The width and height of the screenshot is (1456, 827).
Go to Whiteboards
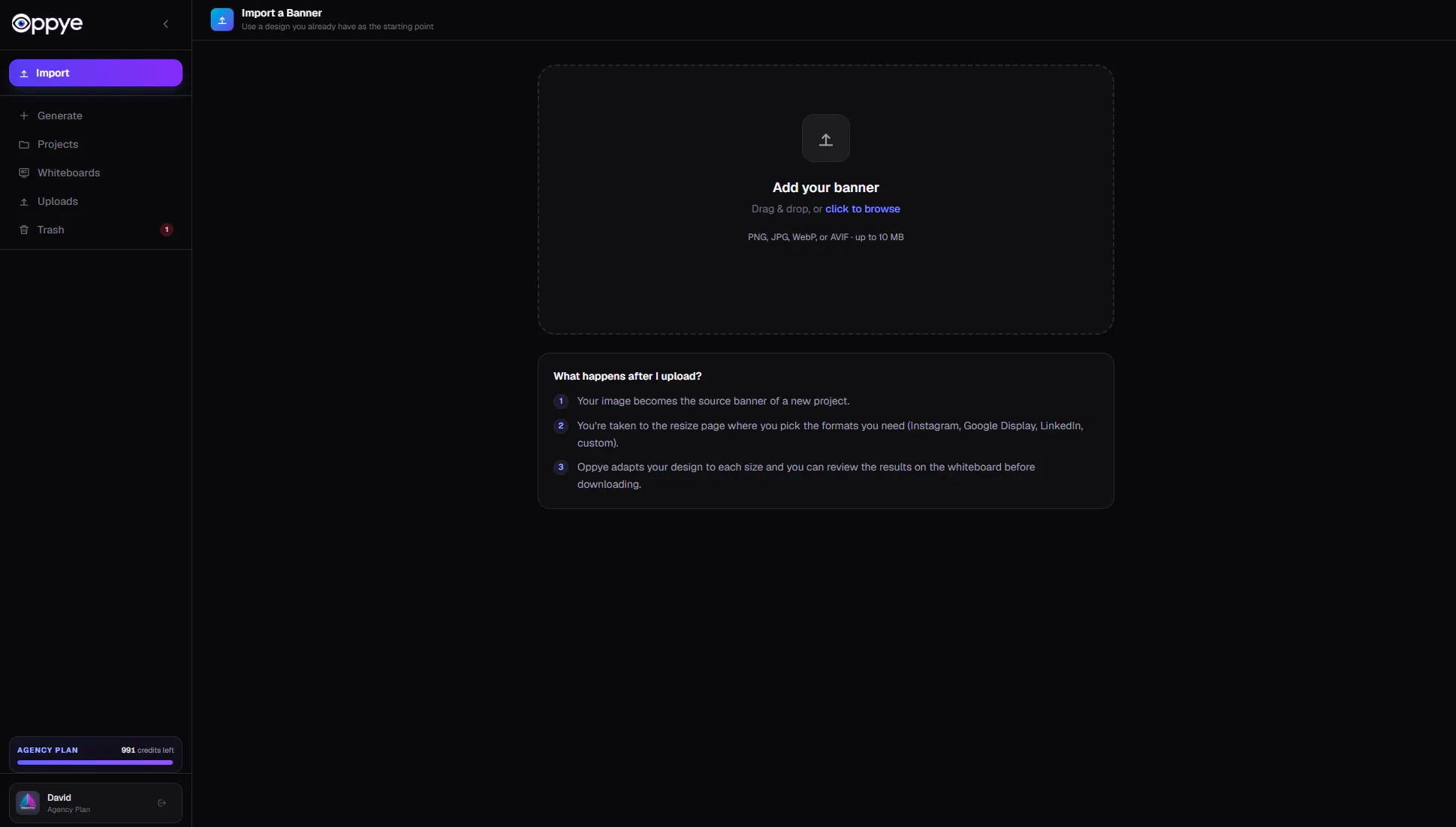coord(95,173)
